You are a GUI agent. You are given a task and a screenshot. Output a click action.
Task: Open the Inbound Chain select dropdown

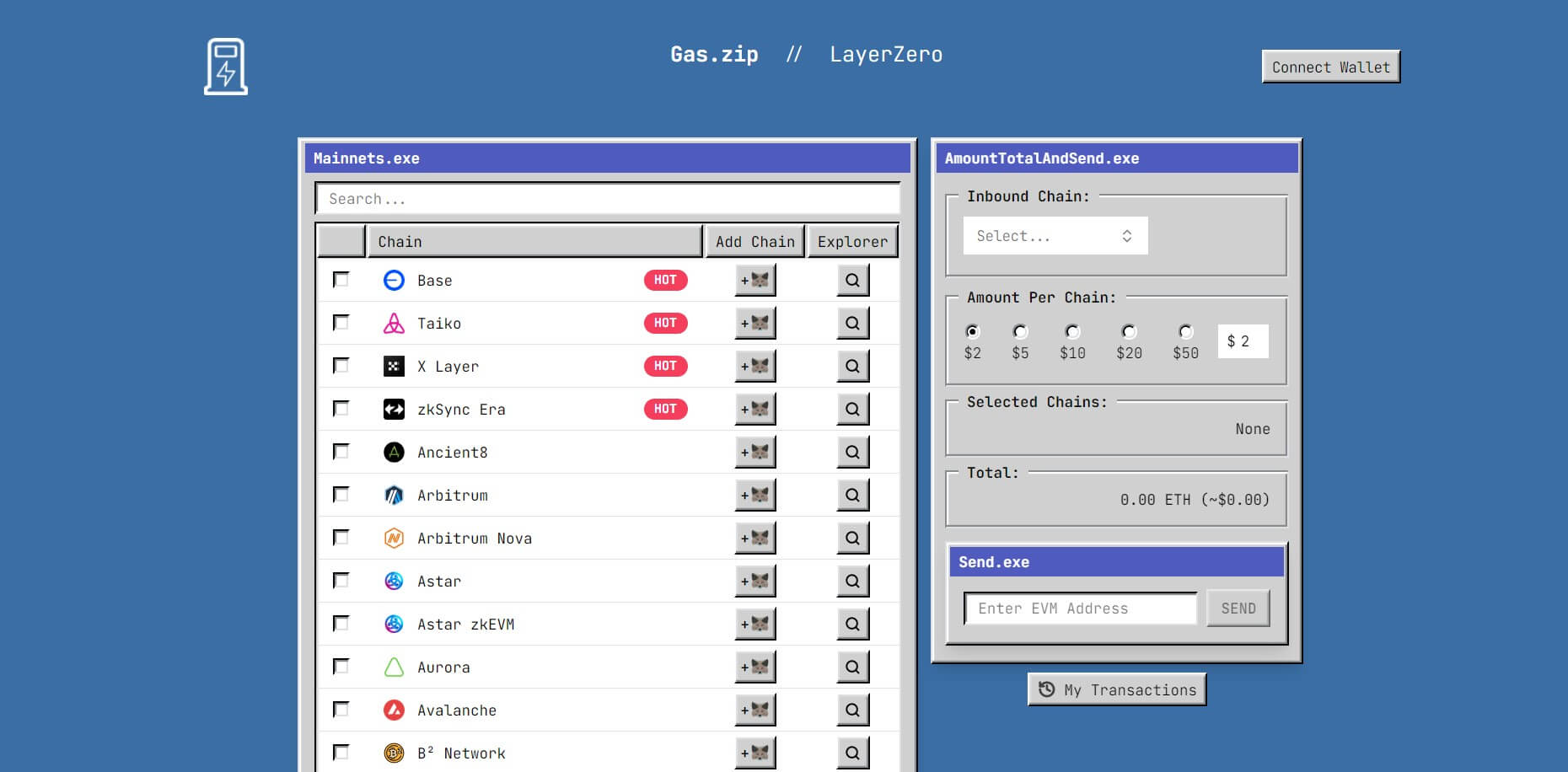(1055, 236)
